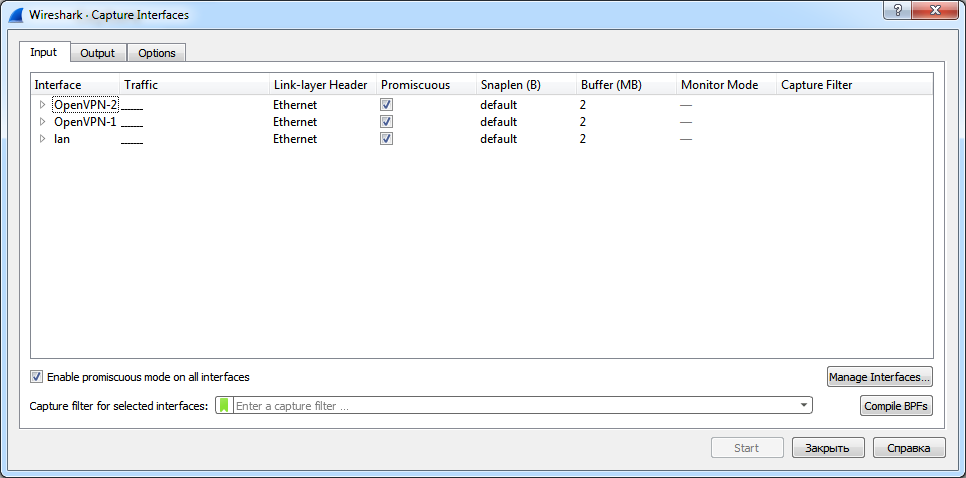The width and height of the screenshot is (966, 478).
Task: Select the lan interface name
Action: (62, 139)
